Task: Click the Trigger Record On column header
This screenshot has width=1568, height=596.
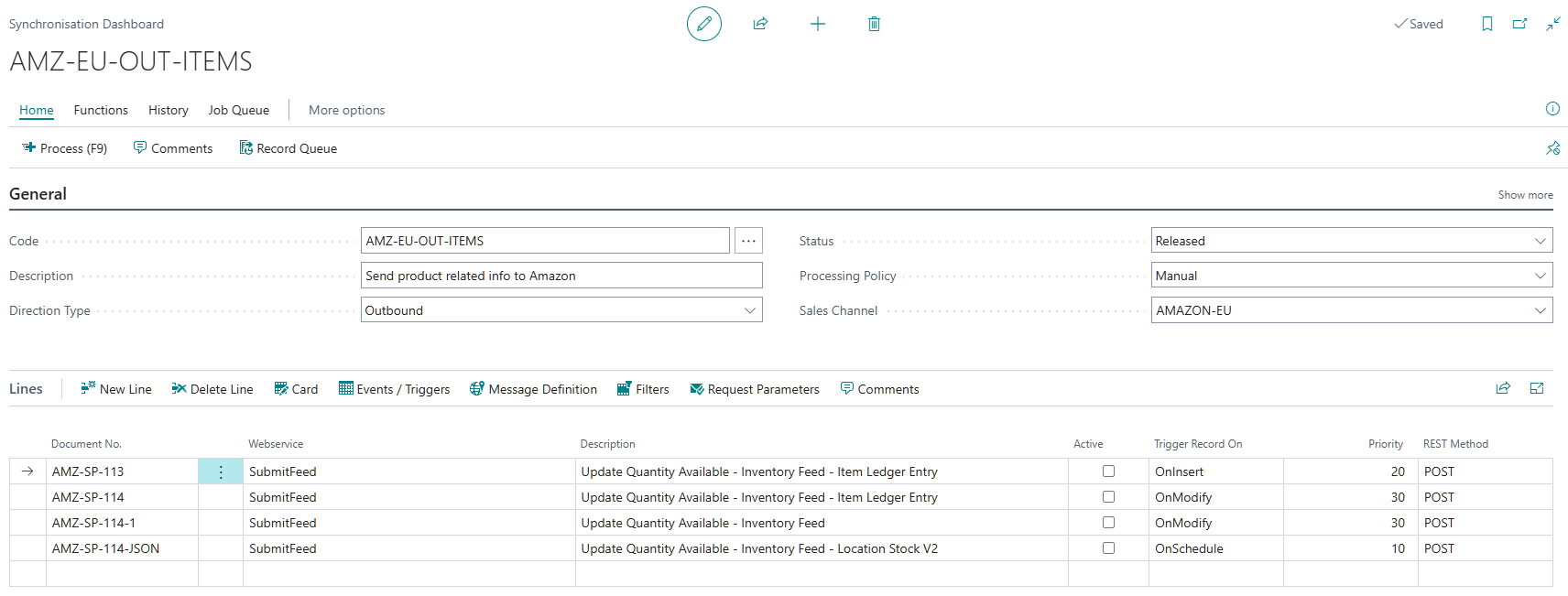Action: [x=1198, y=444]
